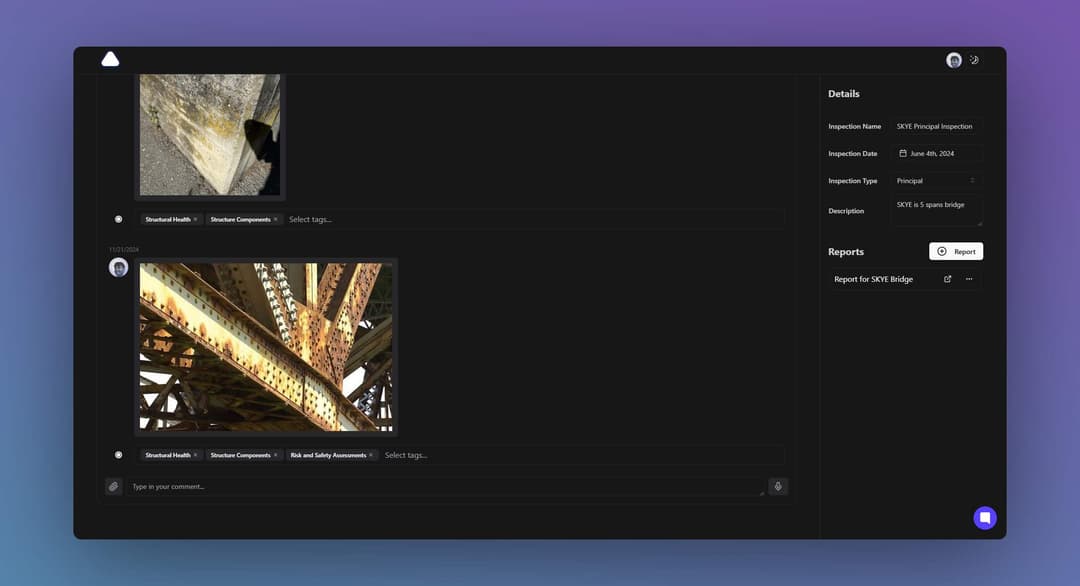Open the Select tags dropdown on the upper photo
Image resolution: width=1080 pixels, height=586 pixels.
coord(310,218)
